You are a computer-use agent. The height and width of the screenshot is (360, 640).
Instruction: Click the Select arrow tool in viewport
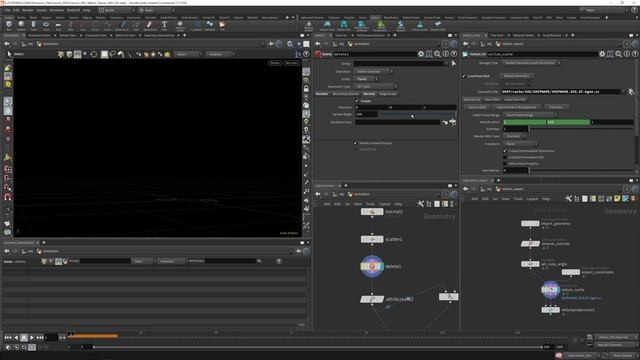9,54
